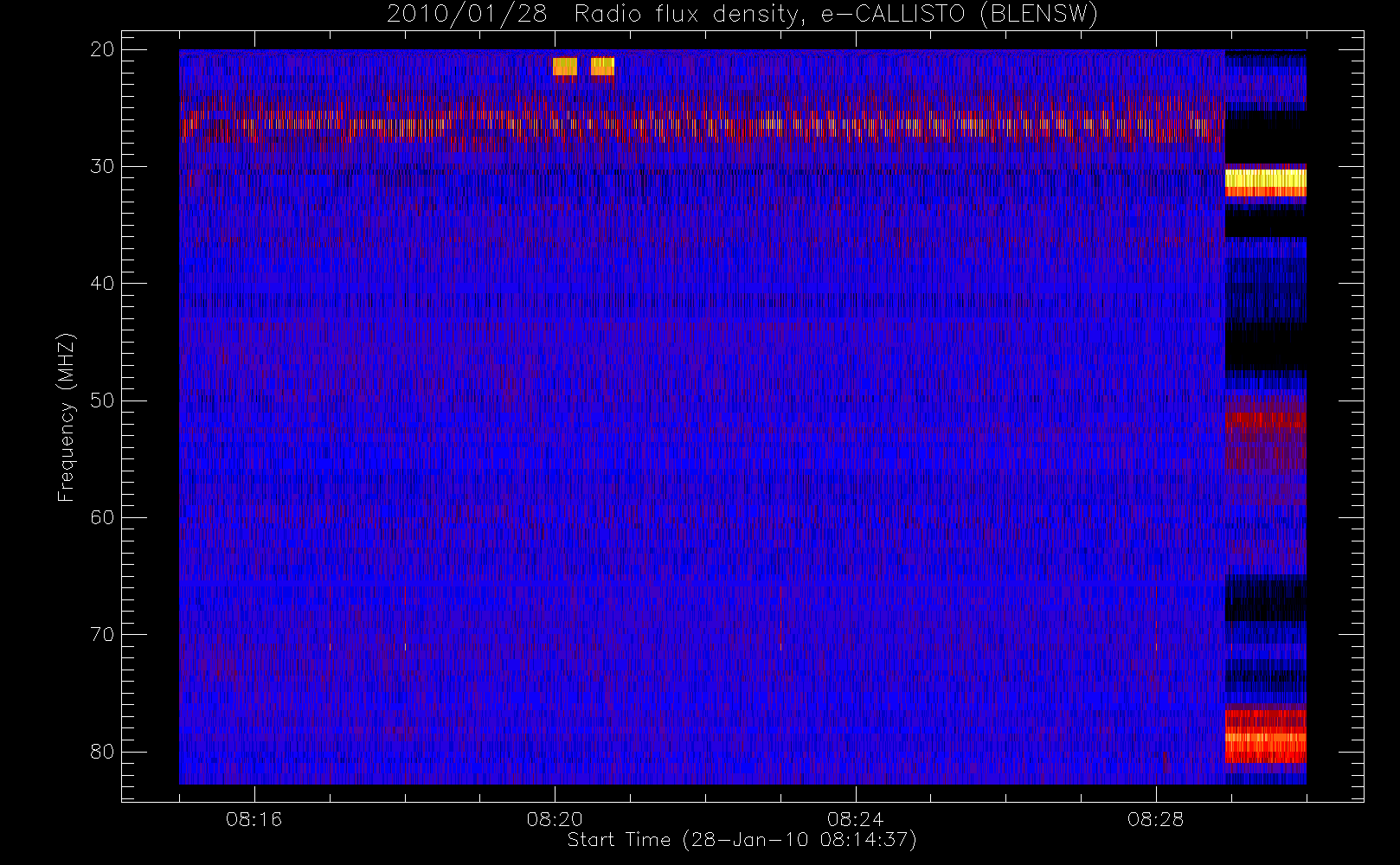1400x865 pixels.
Task: Click the 'Frequency (MHZ)' axis label
Action: (67, 418)
